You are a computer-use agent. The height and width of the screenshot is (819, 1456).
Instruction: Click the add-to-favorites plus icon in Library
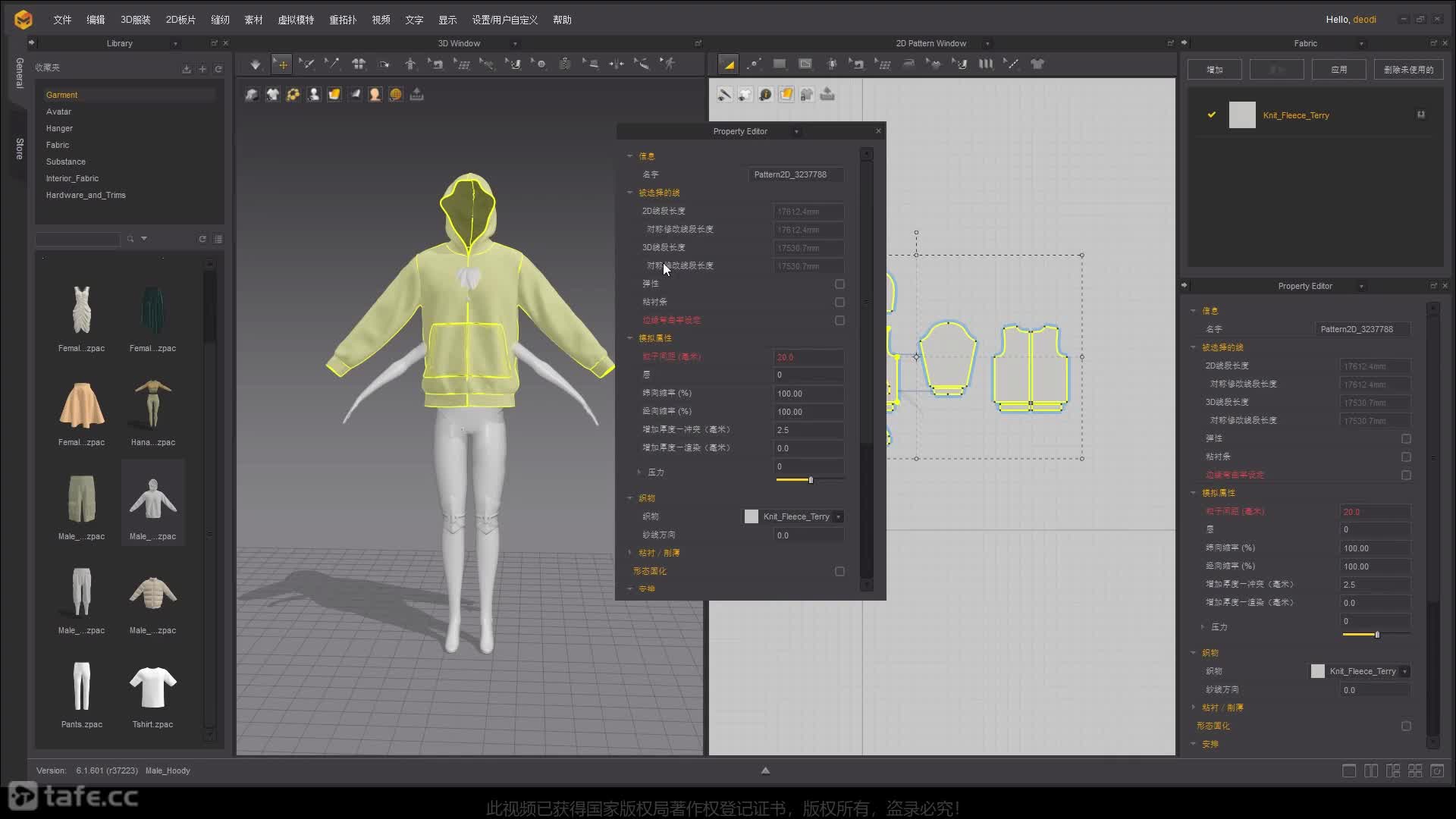coord(202,69)
